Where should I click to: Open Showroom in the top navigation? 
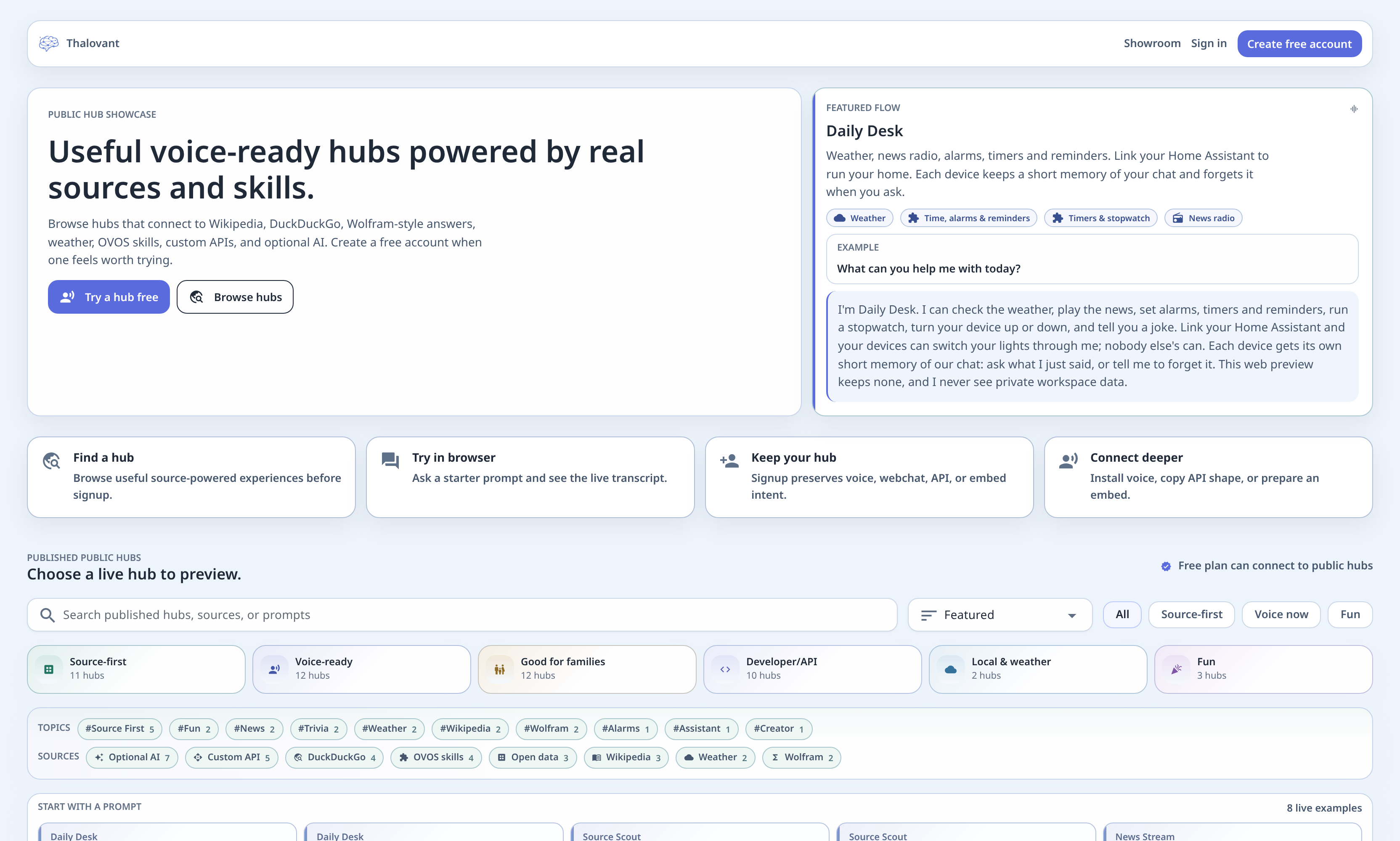1152,43
